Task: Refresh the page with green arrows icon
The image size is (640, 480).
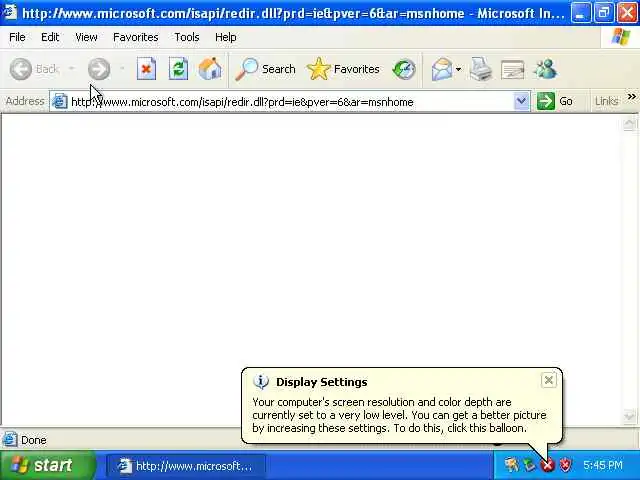Action: tap(178, 69)
